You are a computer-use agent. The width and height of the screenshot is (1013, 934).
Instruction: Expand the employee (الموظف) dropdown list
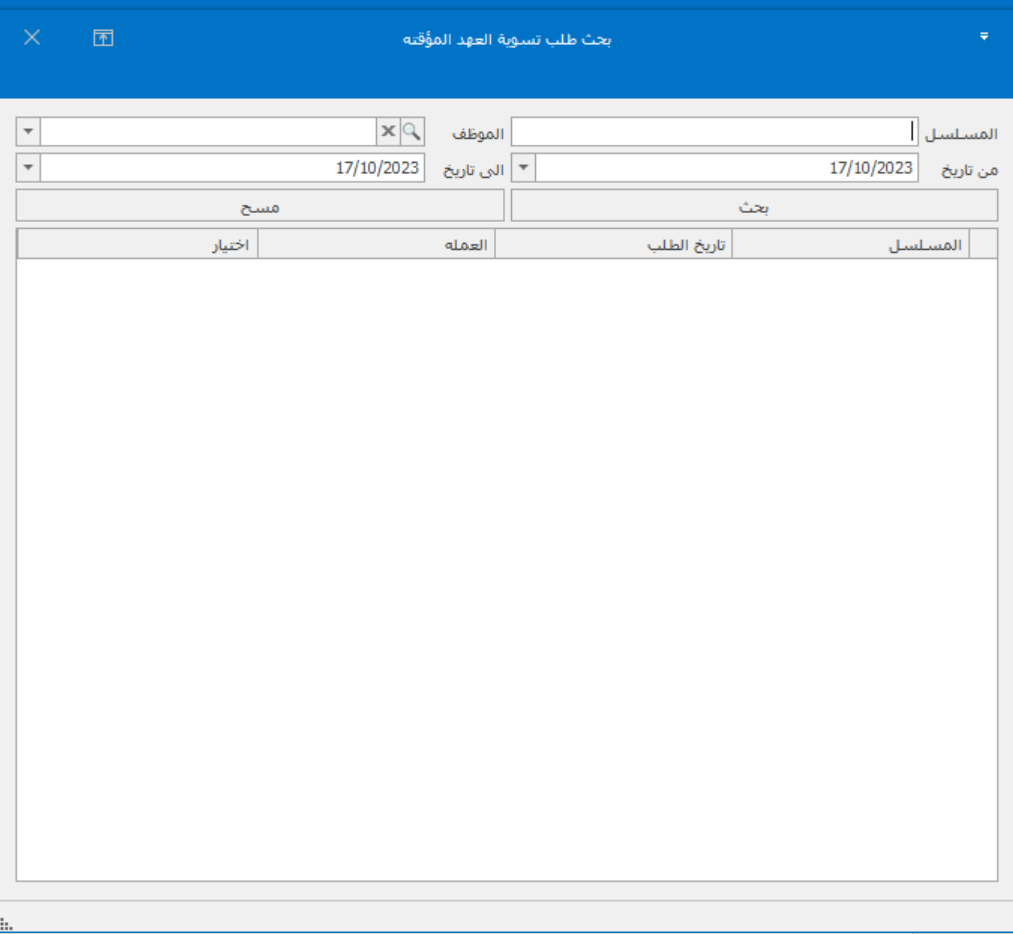(x=28, y=132)
